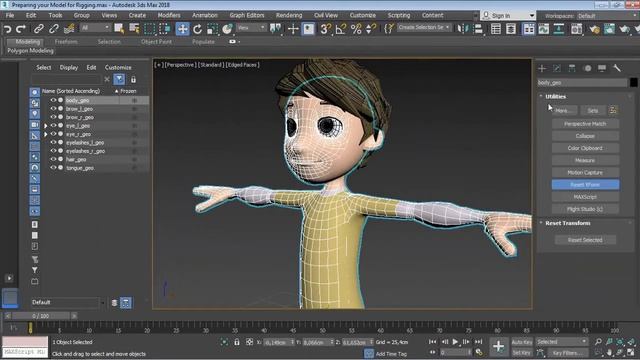Click the Perspective viewport label
The width and height of the screenshot is (640, 360).
[x=180, y=64]
